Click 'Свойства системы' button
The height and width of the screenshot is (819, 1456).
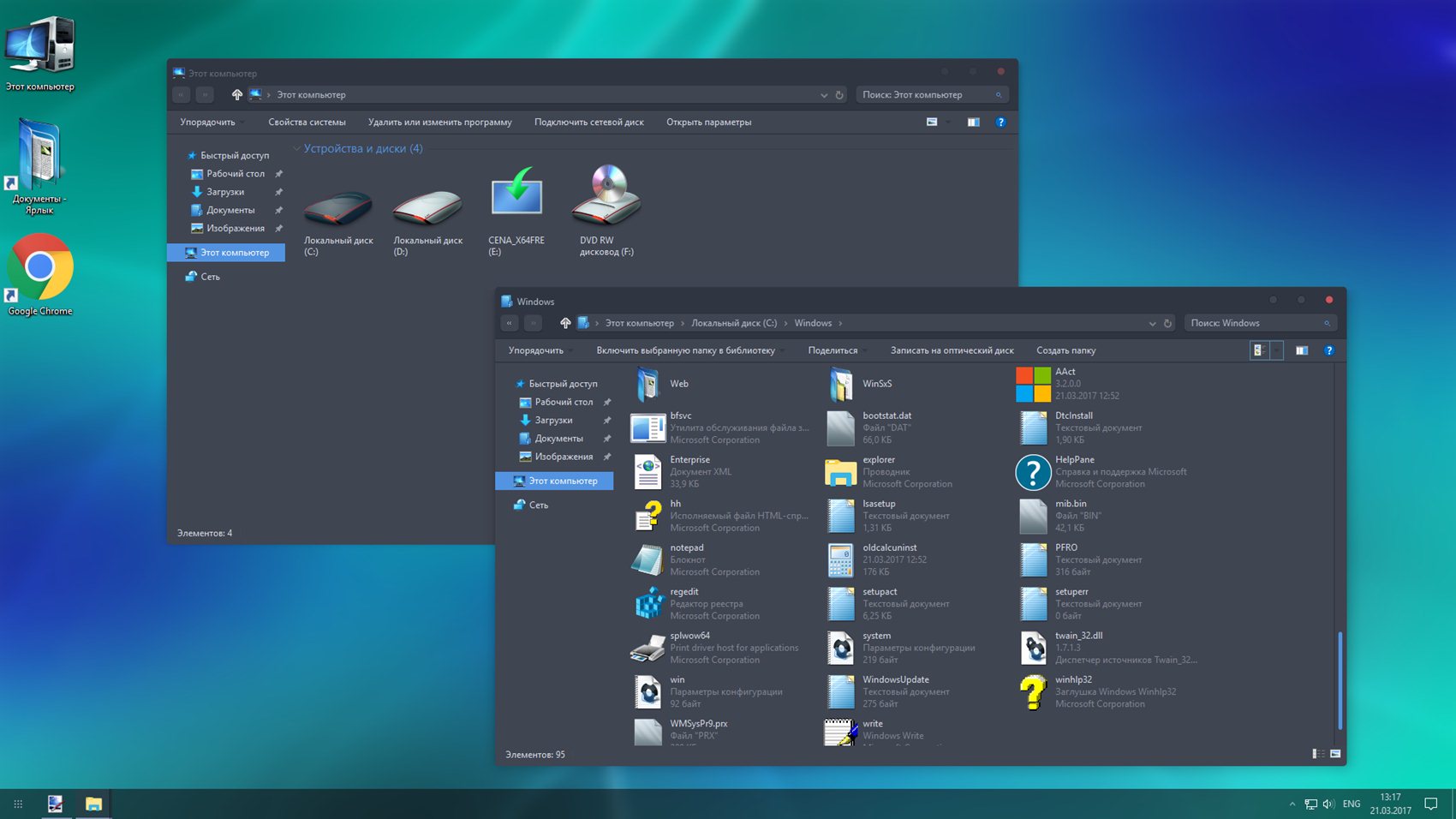pos(307,123)
